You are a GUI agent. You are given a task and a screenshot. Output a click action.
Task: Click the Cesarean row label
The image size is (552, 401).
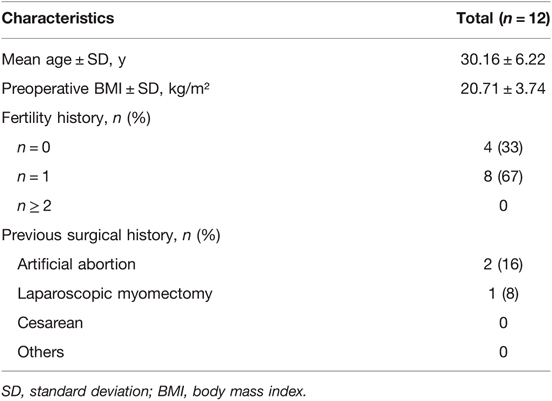(x=50, y=323)
